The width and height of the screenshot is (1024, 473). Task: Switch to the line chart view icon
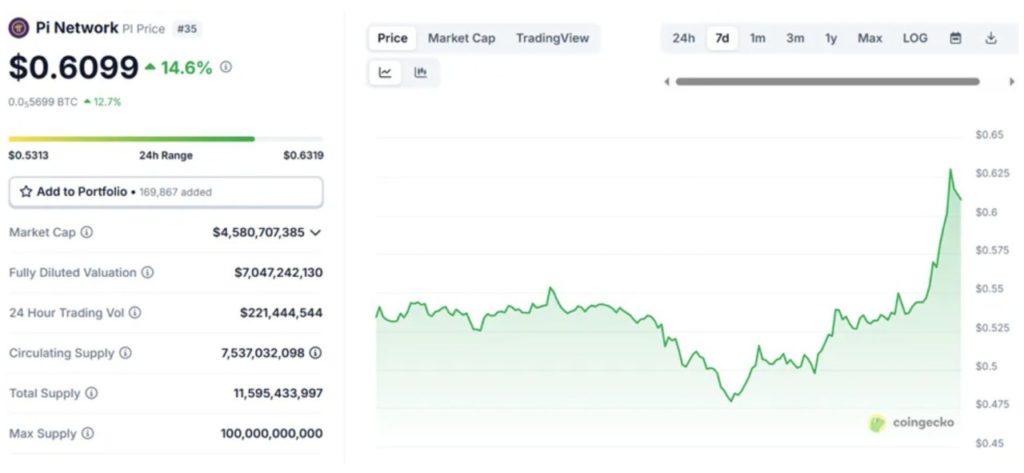[386, 72]
